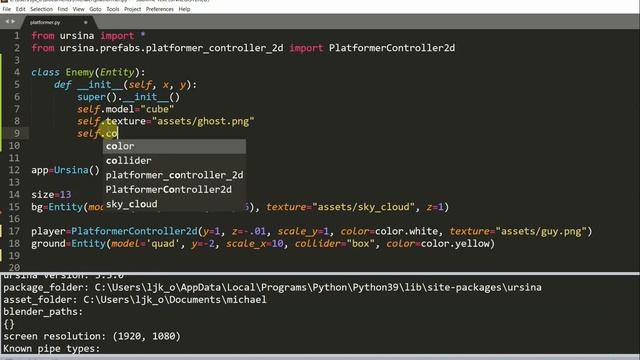Click line number 19 in gutter
The height and width of the screenshot is (360, 640).
coord(14,256)
